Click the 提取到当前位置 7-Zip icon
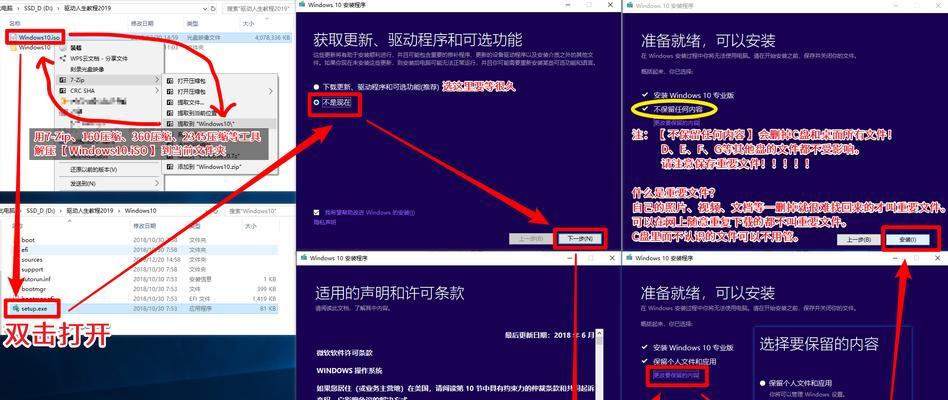 [170, 112]
